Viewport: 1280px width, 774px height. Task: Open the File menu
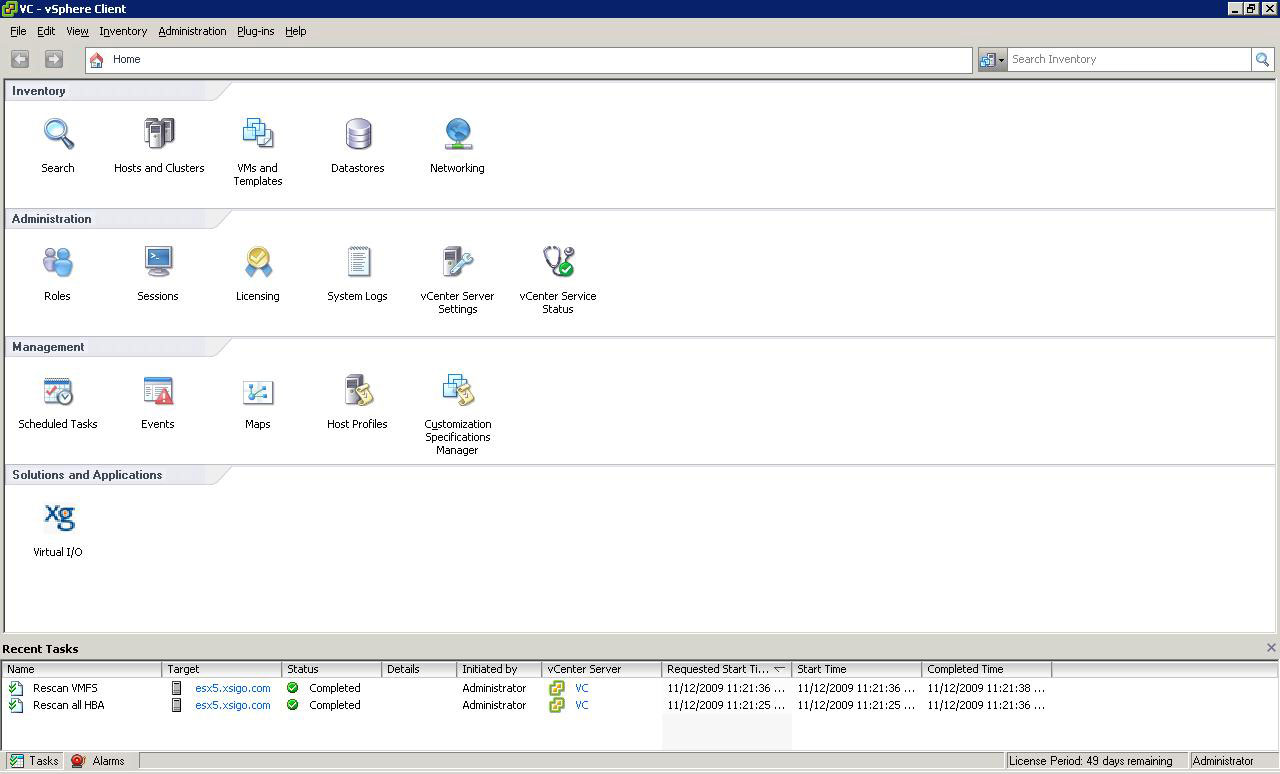click(18, 31)
